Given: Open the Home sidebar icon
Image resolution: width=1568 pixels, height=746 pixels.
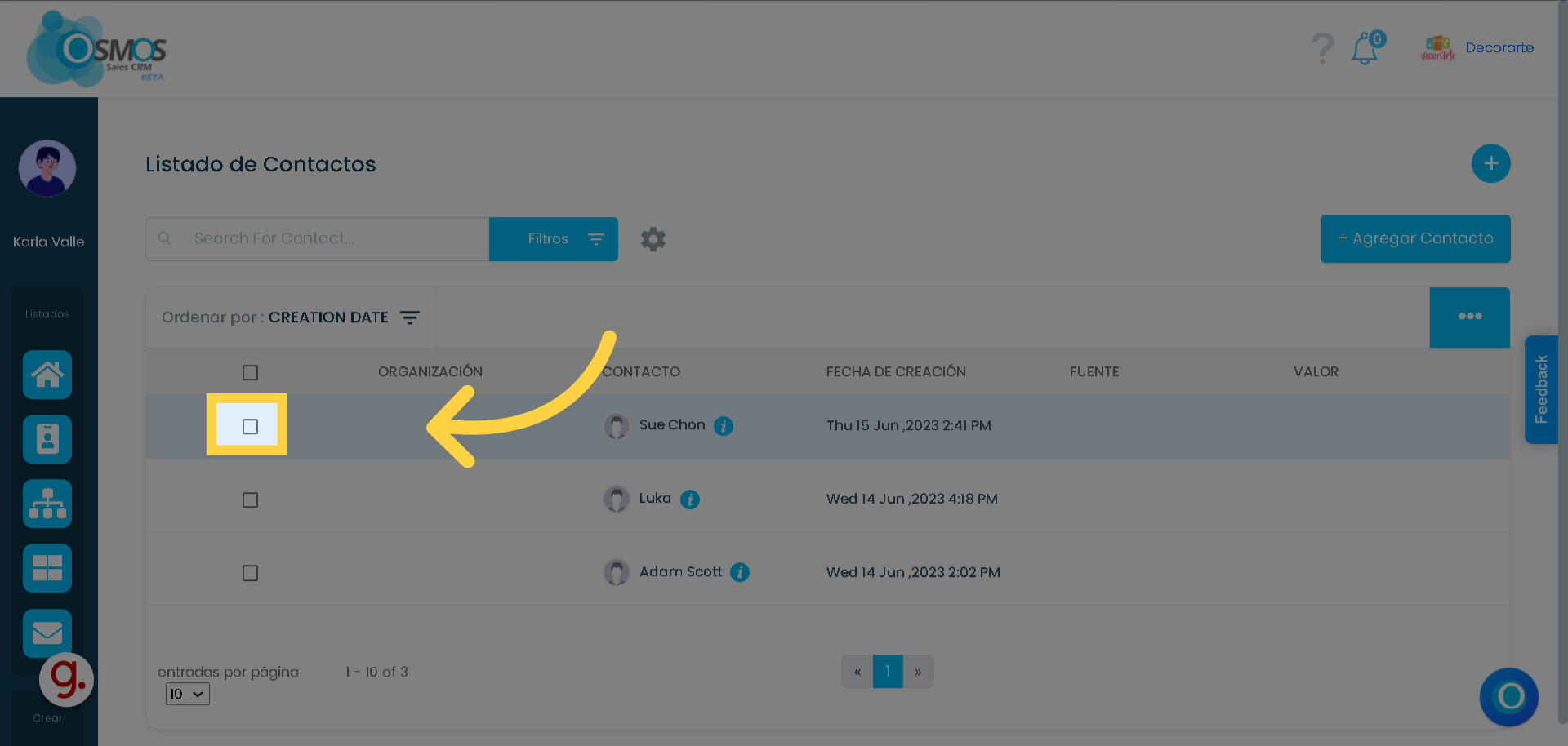Looking at the screenshot, I should 47,375.
